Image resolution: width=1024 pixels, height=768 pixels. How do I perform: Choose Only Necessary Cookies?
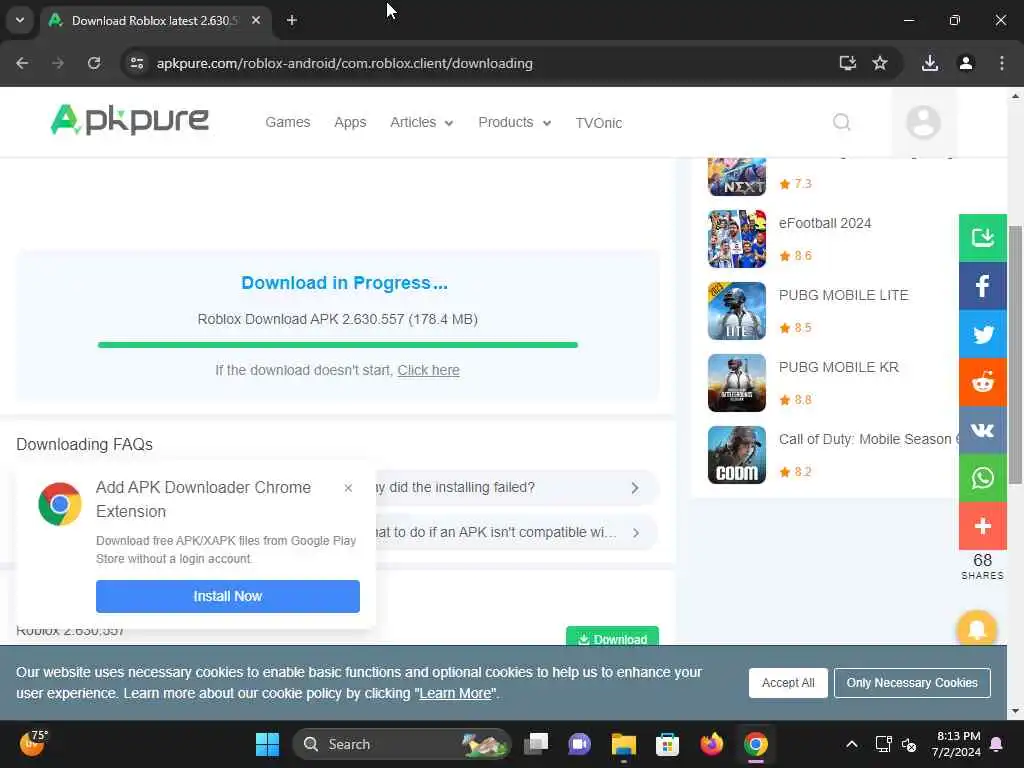point(912,682)
